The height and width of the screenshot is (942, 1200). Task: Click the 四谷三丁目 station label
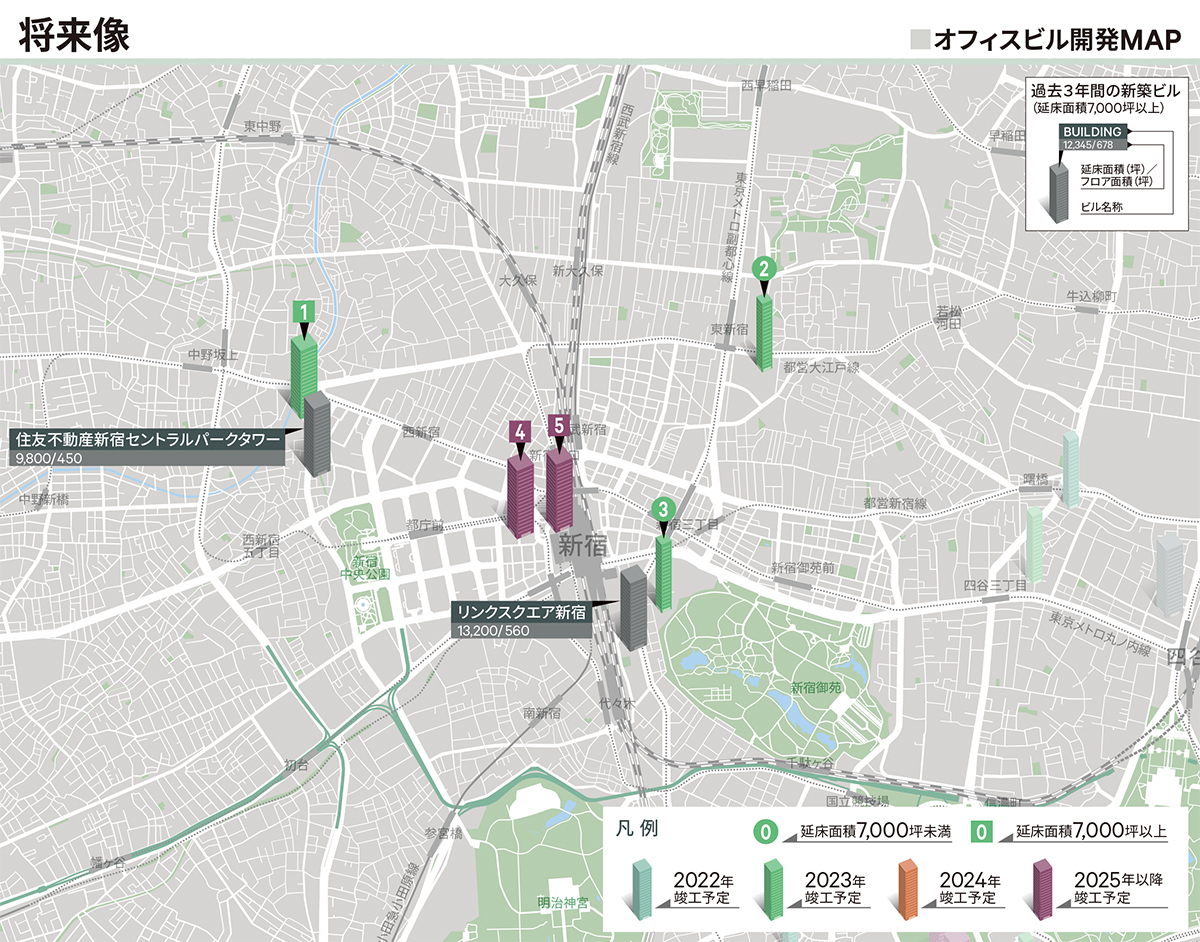click(996, 584)
